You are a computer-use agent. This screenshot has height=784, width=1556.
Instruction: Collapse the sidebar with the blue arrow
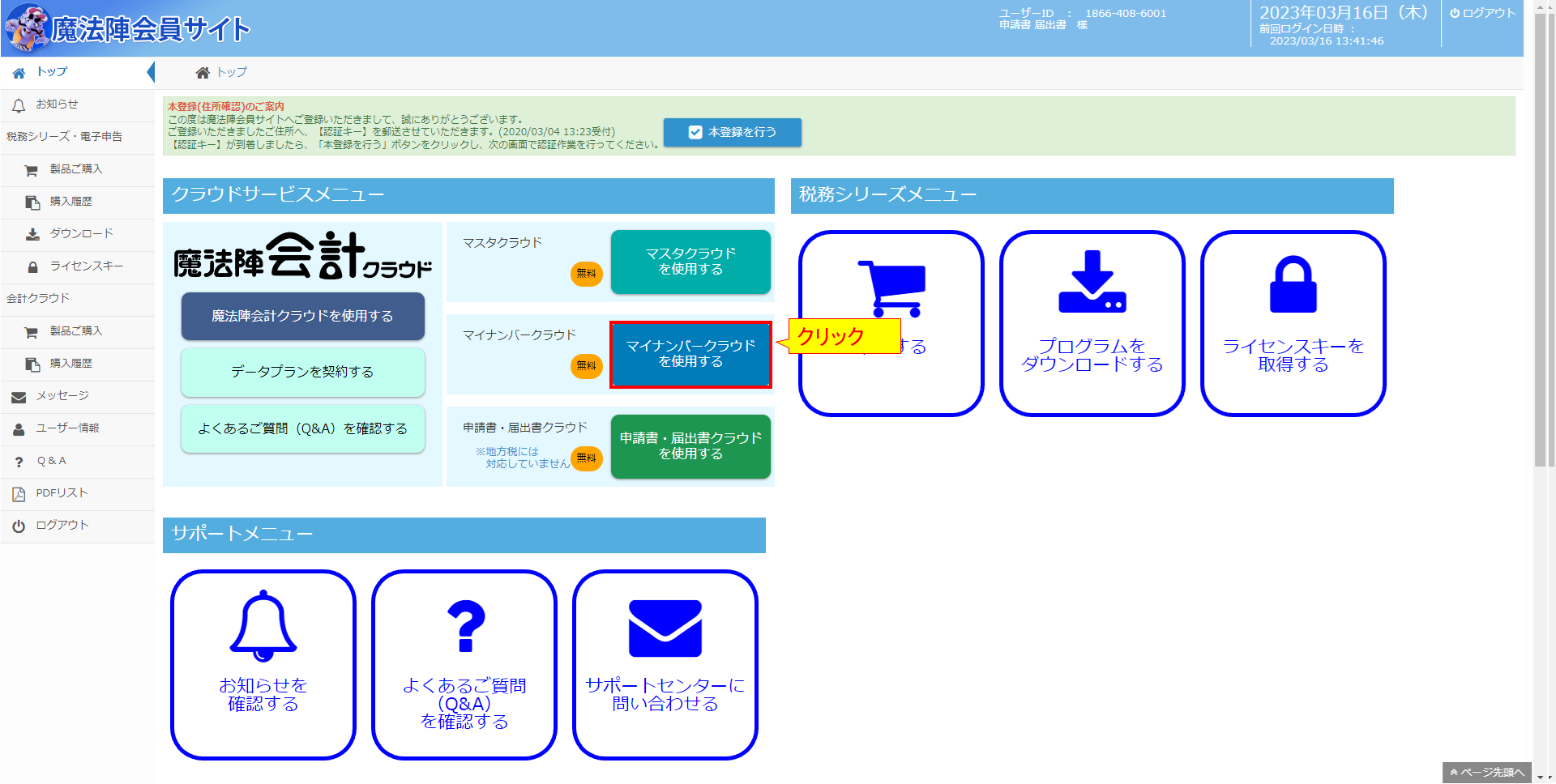pos(151,73)
